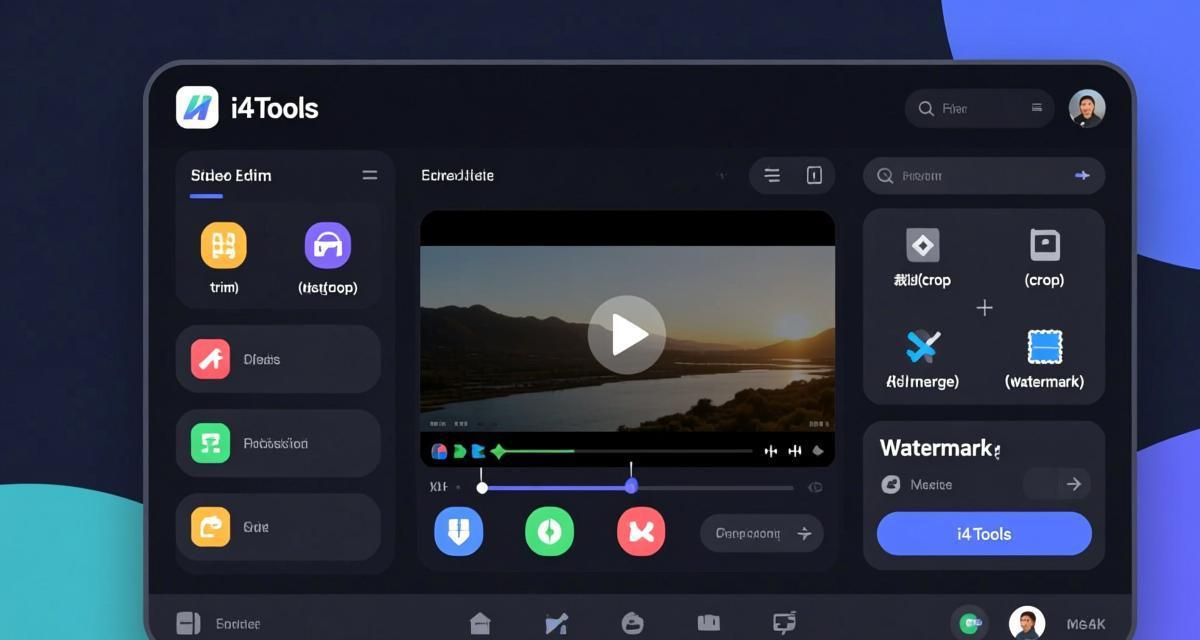Open the crop tool with diamond icon
1200x640 pixels.
point(921,245)
